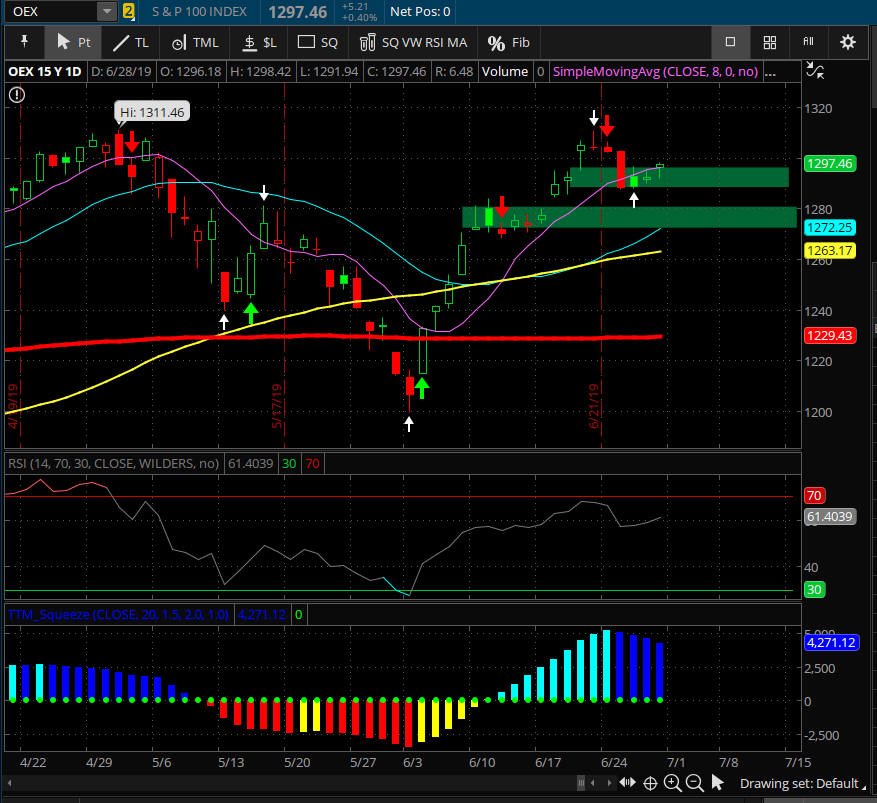Open the RSI (14, 70, 30, CLOSE, WILDERS, no) label

[x=114, y=464]
